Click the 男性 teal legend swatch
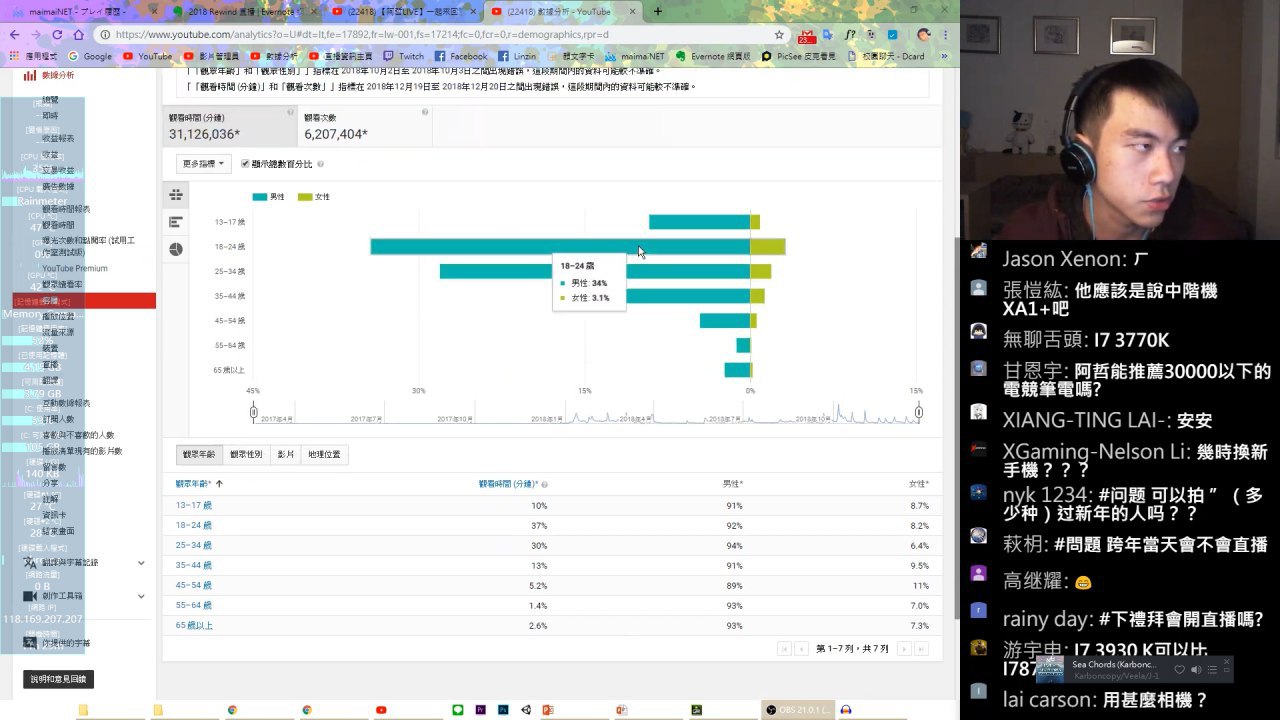The image size is (1280, 720). tap(260, 197)
